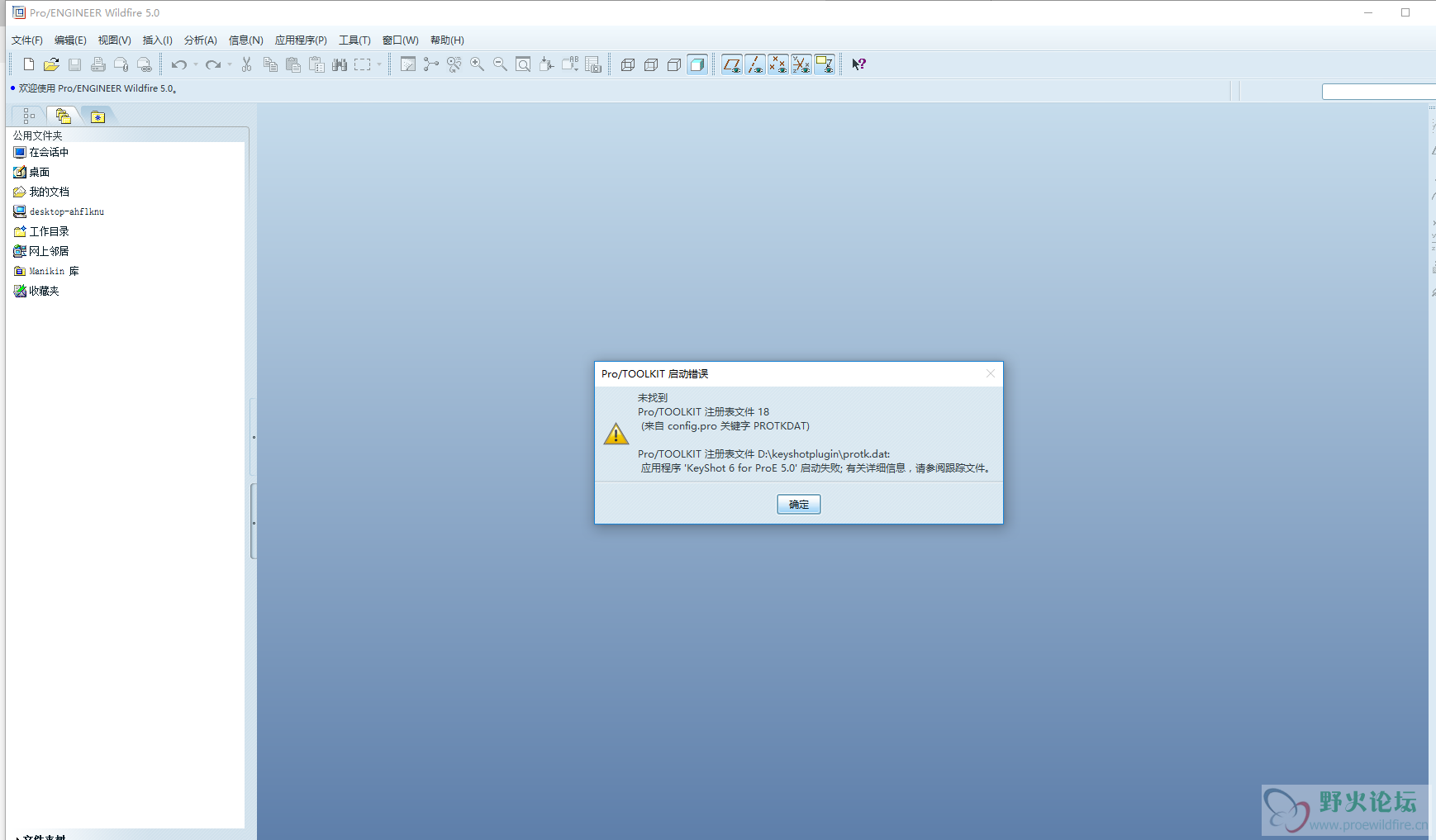Select 桌面 folder entry
This screenshot has height=840, width=1436.
click(x=31, y=172)
